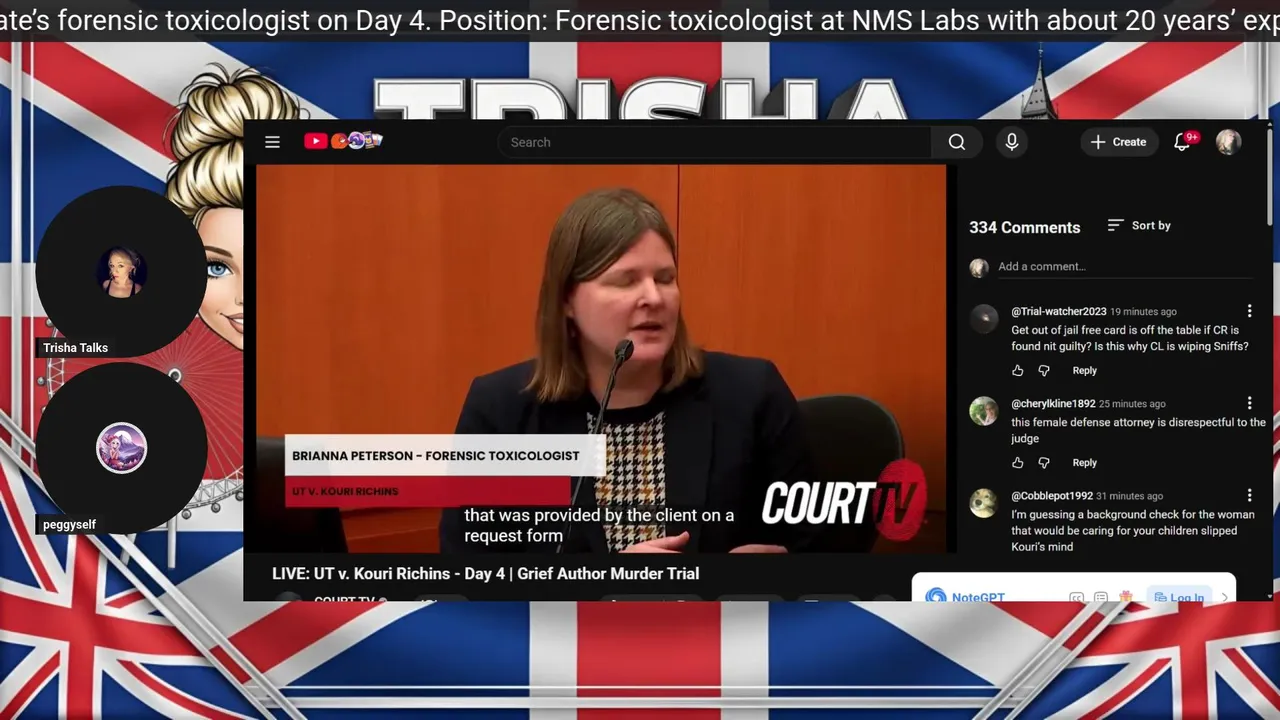Go to YouTube home via logo
The height and width of the screenshot is (720, 1280).
tap(343, 141)
